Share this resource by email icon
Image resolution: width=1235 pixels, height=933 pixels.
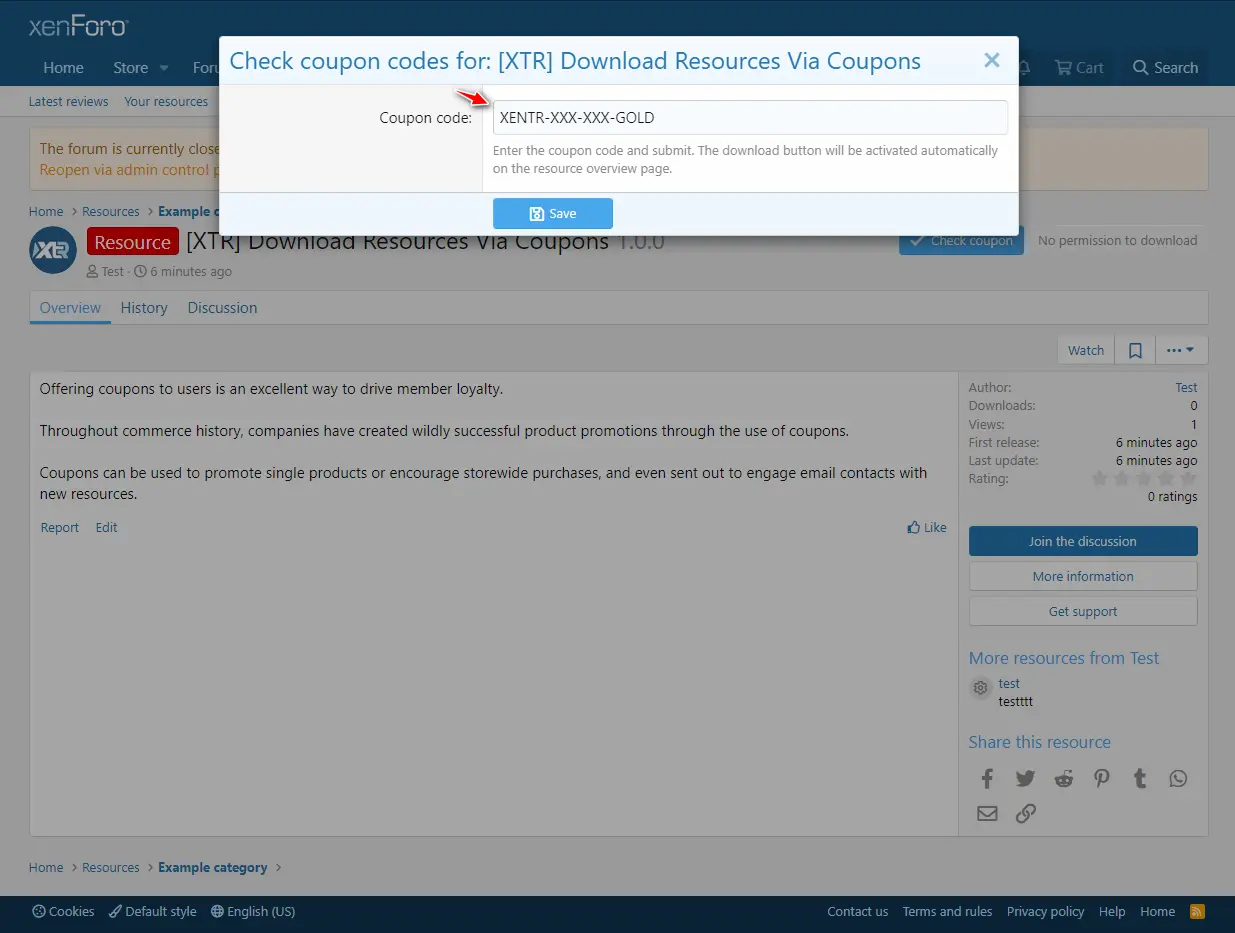987,813
